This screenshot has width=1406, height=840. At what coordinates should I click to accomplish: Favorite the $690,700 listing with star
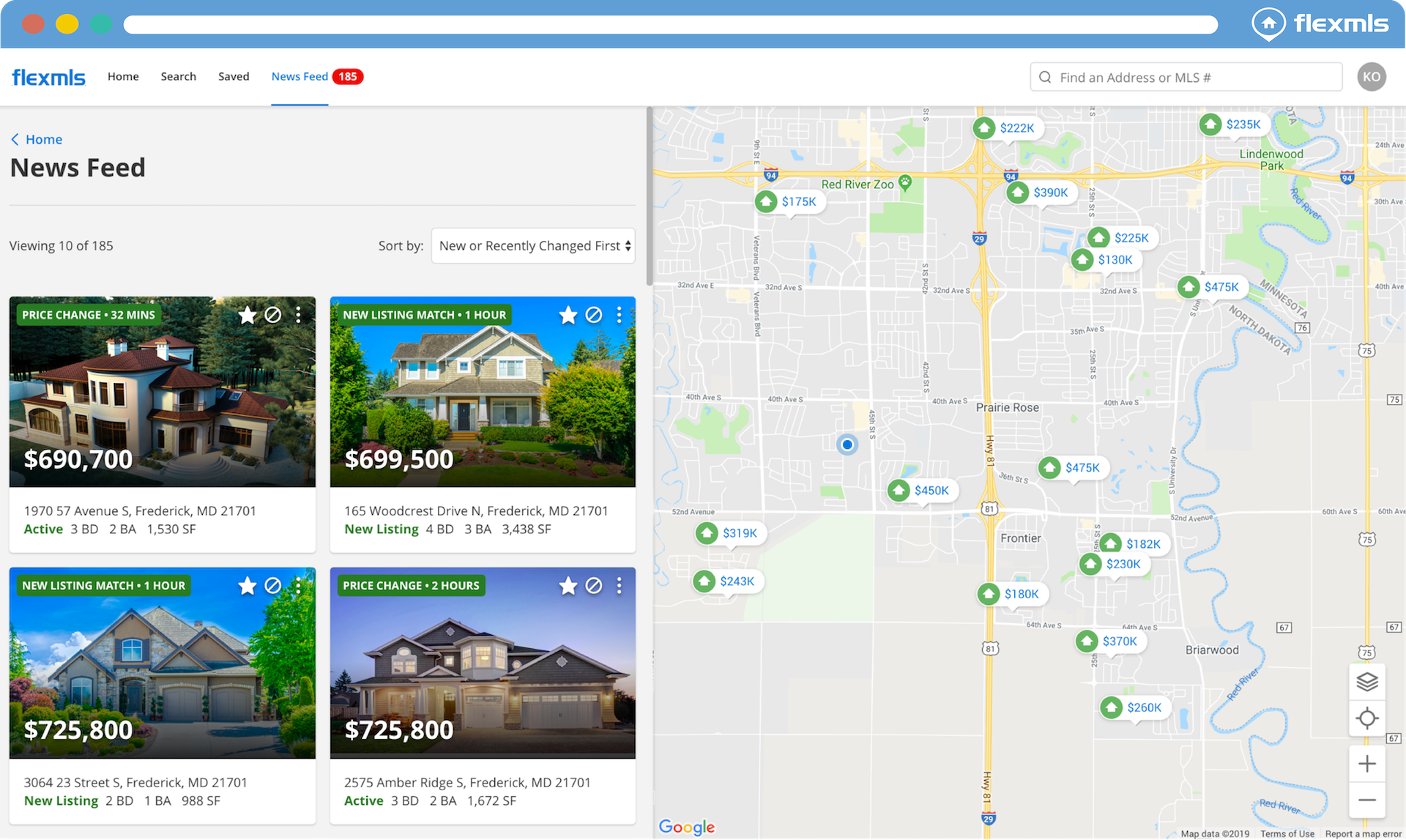pyautogui.click(x=248, y=315)
